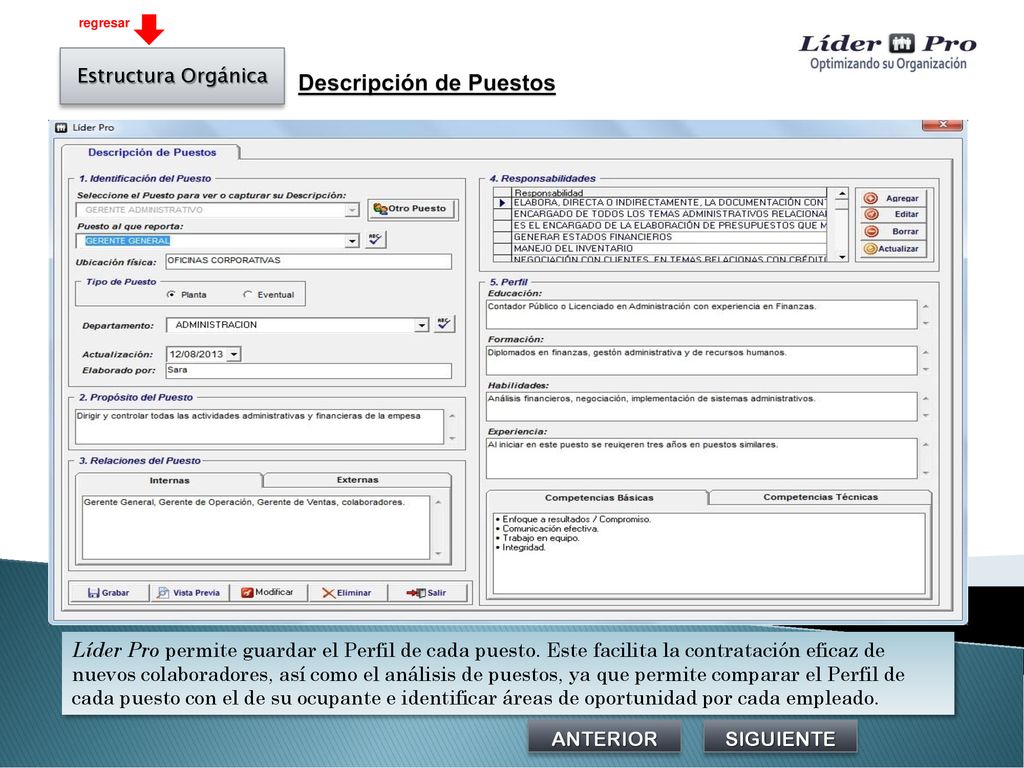Select row starting ES EL ENCARGADO DE LA ELABORACIÓN

pyautogui.click(x=669, y=226)
